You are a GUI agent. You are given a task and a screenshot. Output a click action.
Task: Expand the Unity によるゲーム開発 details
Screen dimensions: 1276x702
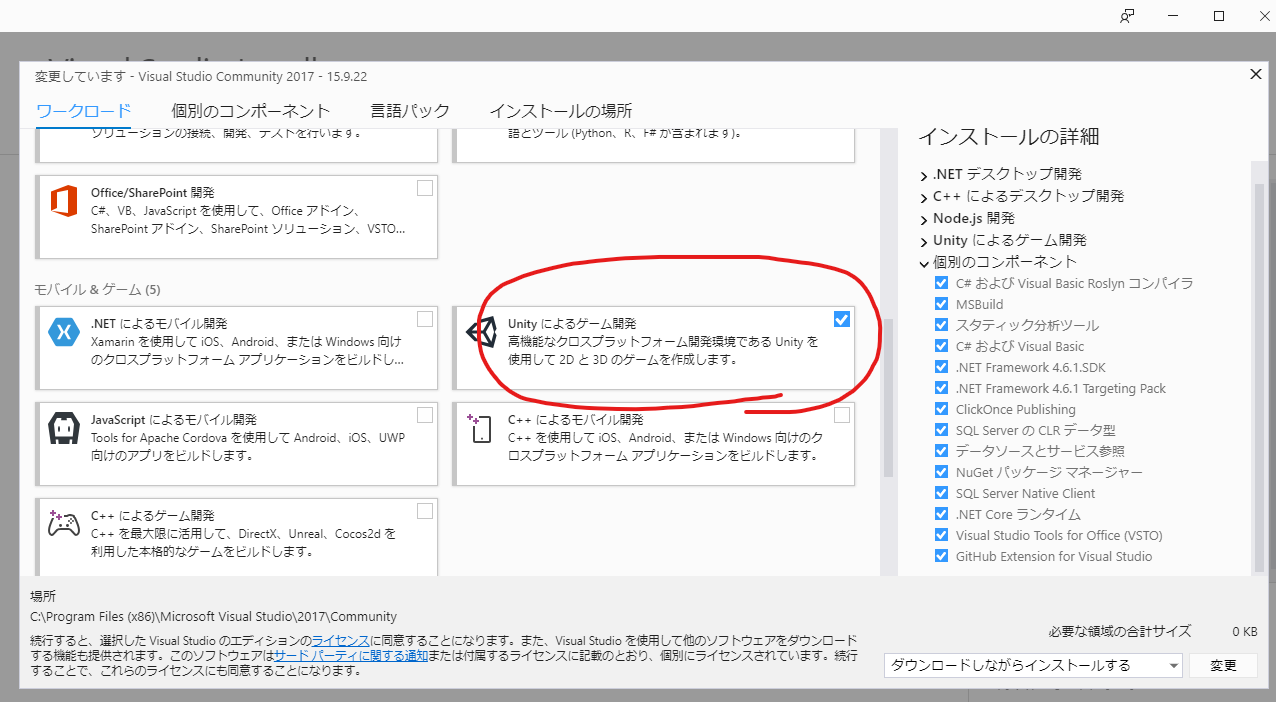[923, 241]
